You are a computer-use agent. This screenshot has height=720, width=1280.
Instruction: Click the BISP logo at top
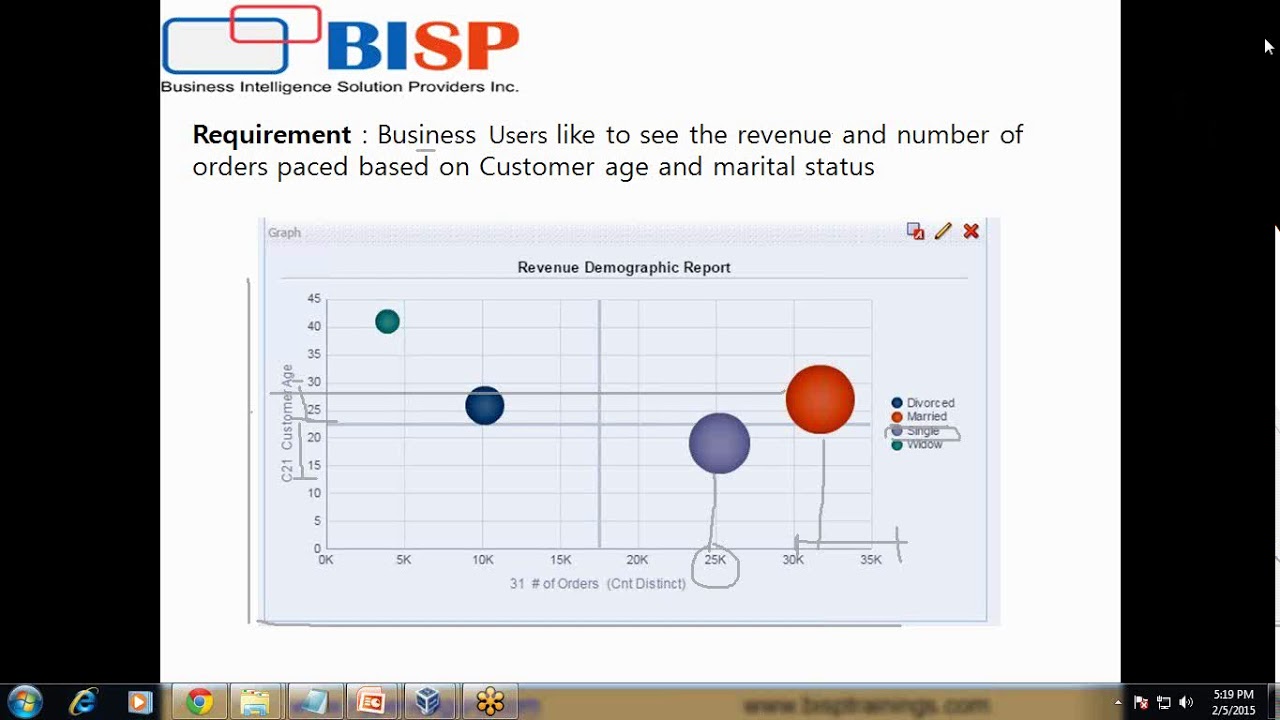tap(340, 50)
